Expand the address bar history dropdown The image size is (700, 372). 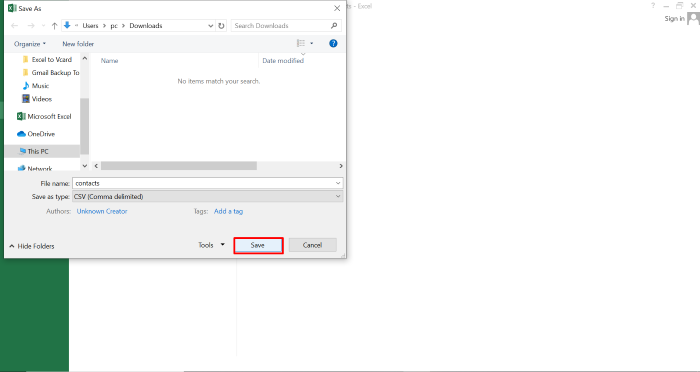211,26
